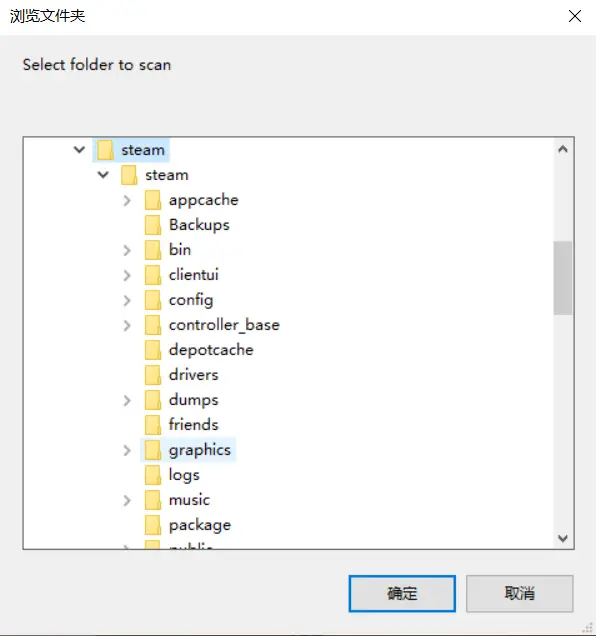The height and width of the screenshot is (636, 596).
Task: Click the friends folder icon
Action: pos(153,425)
